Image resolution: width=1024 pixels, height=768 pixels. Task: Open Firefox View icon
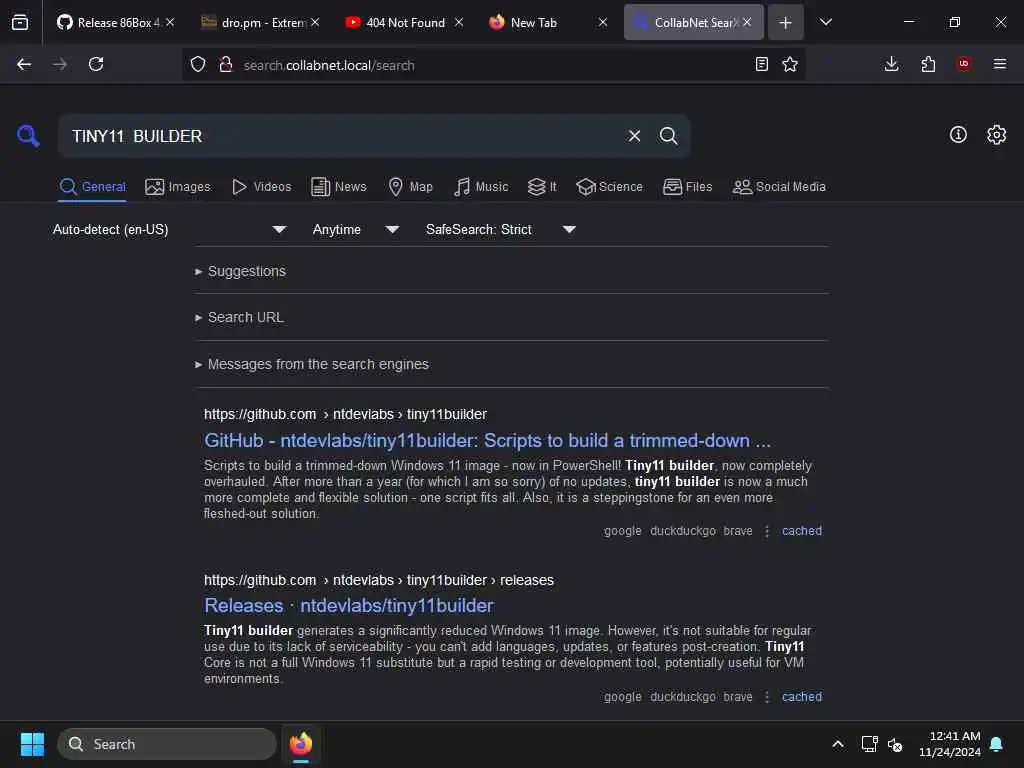point(20,22)
